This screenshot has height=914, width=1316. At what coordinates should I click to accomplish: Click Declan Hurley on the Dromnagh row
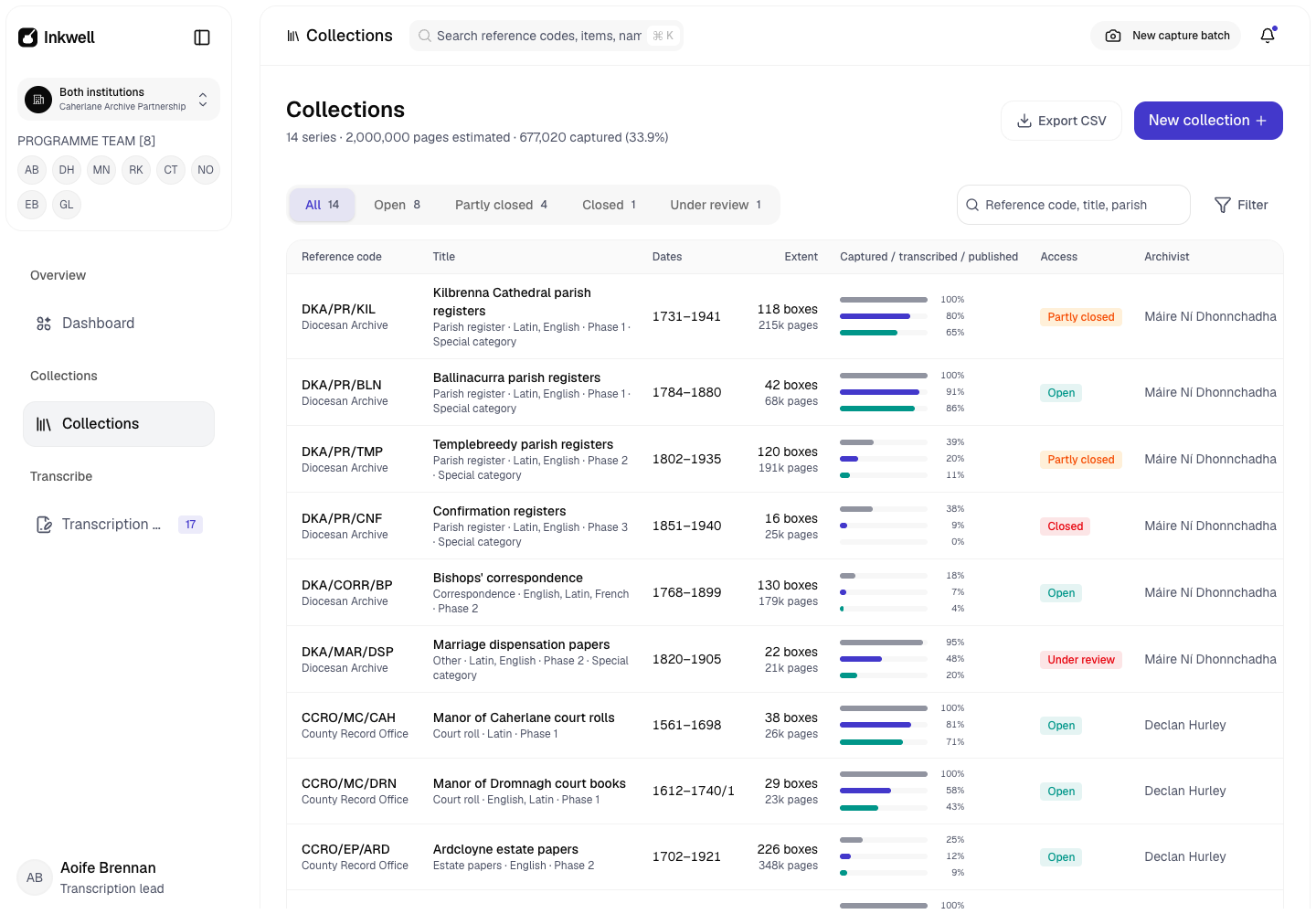[x=1185, y=791]
